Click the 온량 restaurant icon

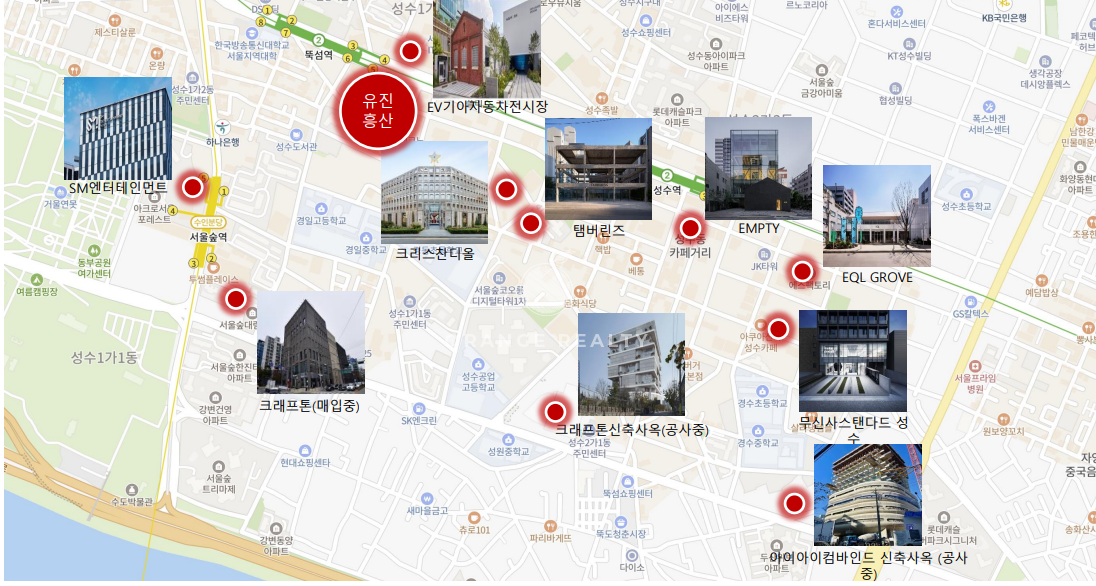[157, 53]
